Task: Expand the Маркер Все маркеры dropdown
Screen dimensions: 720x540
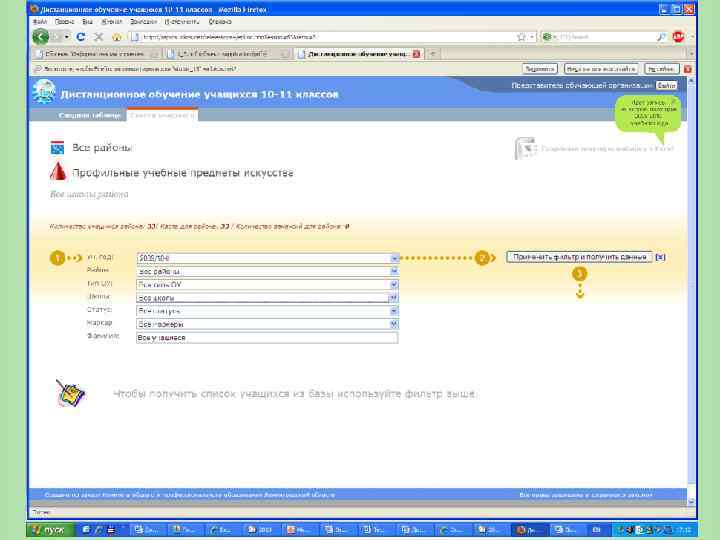Action: click(x=394, y=324)
